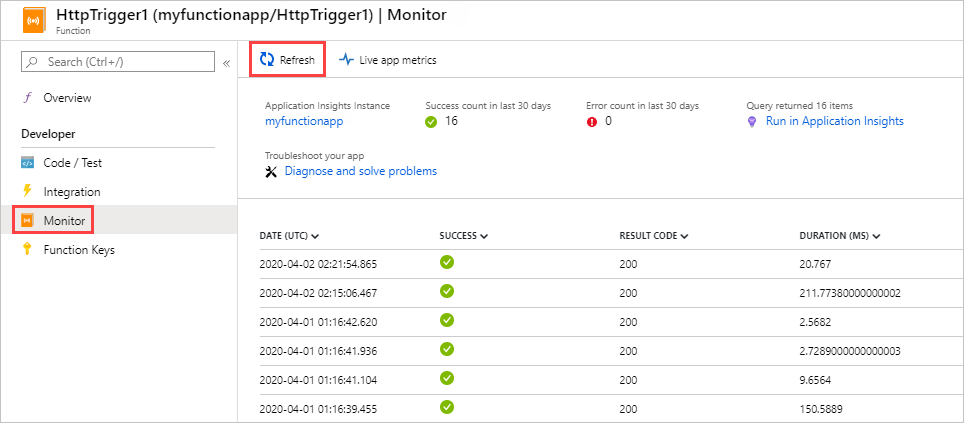
Task: Click the Live app metrics pulse icon
Action: 347,60
